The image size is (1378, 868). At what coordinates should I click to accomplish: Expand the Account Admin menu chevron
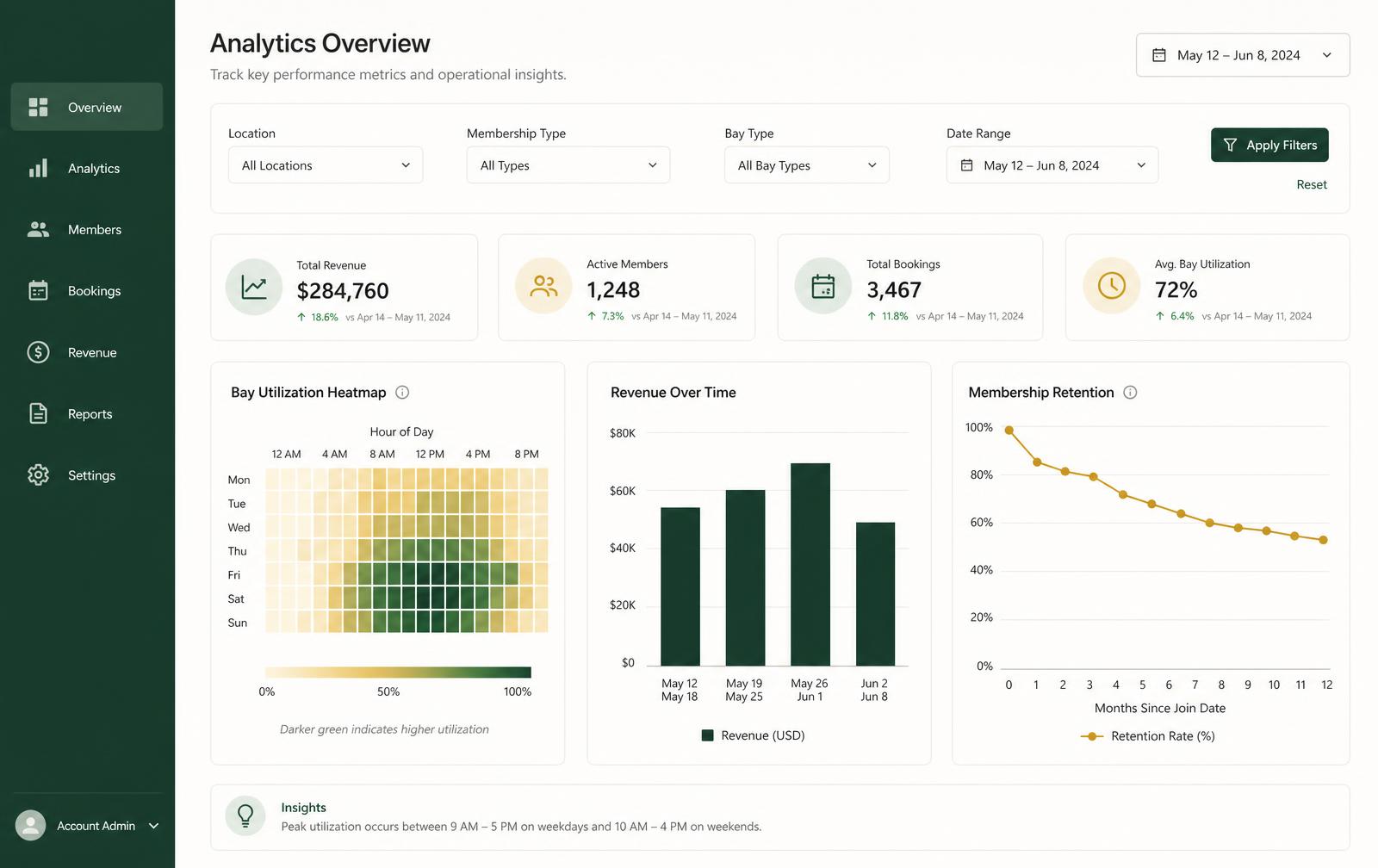(x=154, y=826)
